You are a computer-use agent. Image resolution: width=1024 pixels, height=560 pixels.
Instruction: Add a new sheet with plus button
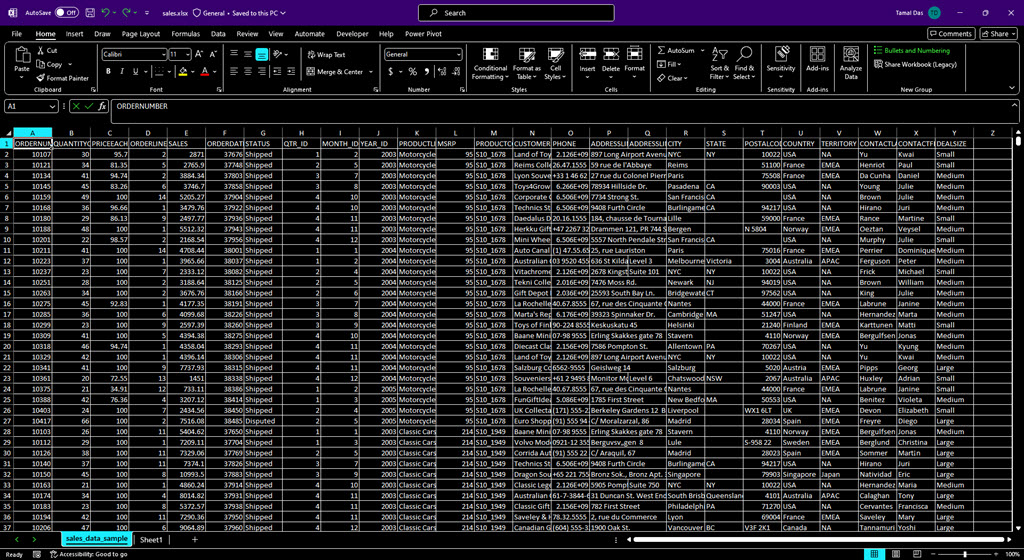pyautogui.click(x=195, y=540)
